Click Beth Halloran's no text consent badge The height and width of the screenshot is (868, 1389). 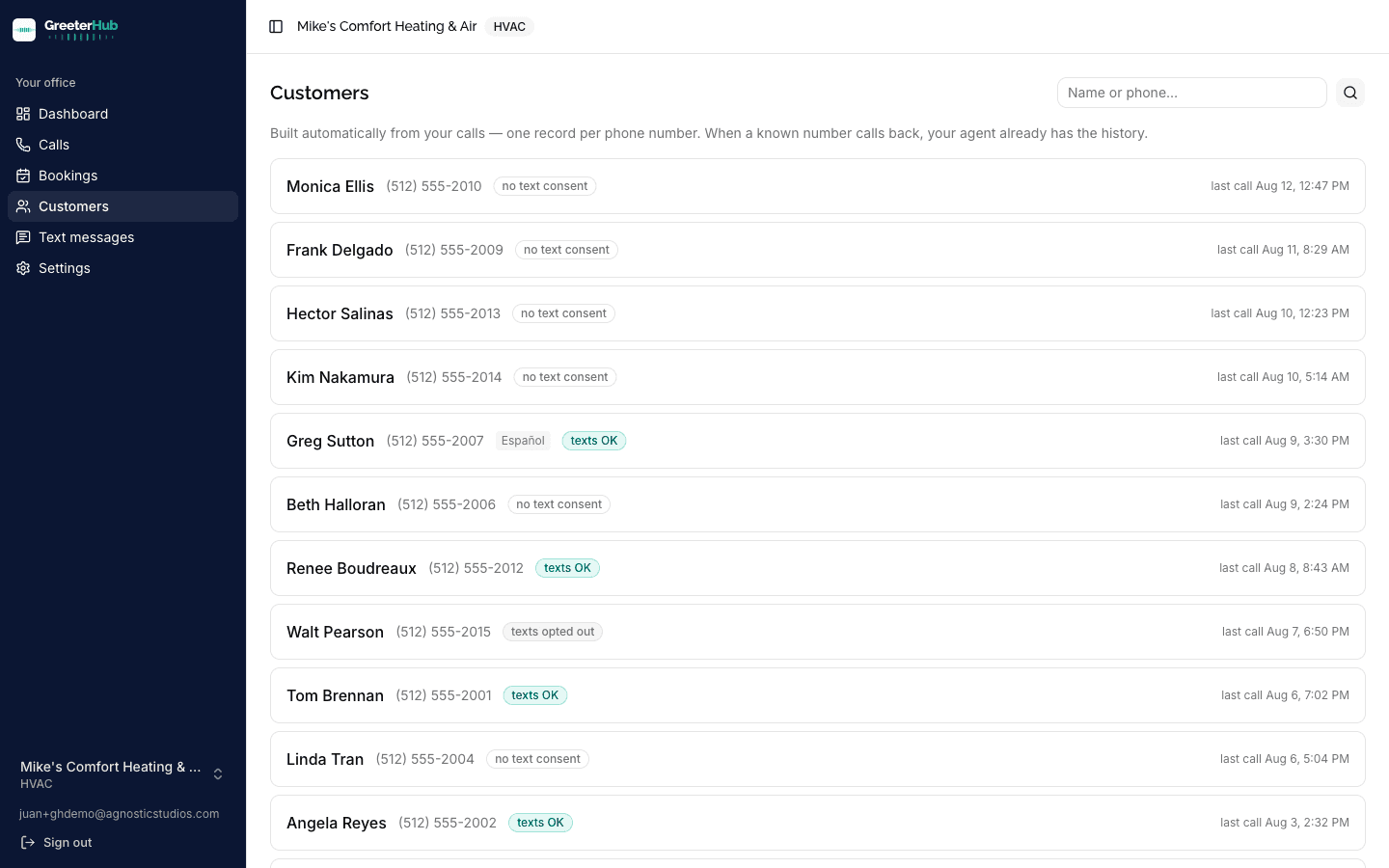[x=558, y=504]
